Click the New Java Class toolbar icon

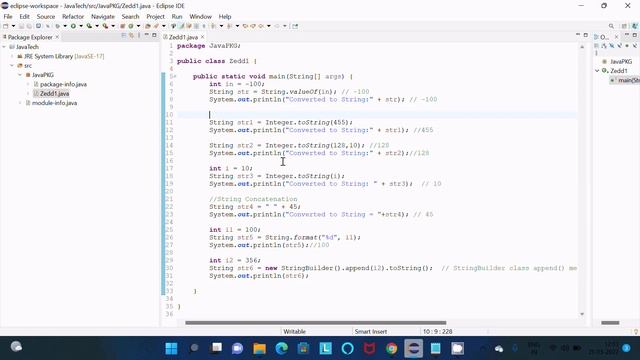pyautogui.click(x=131, y=26)
